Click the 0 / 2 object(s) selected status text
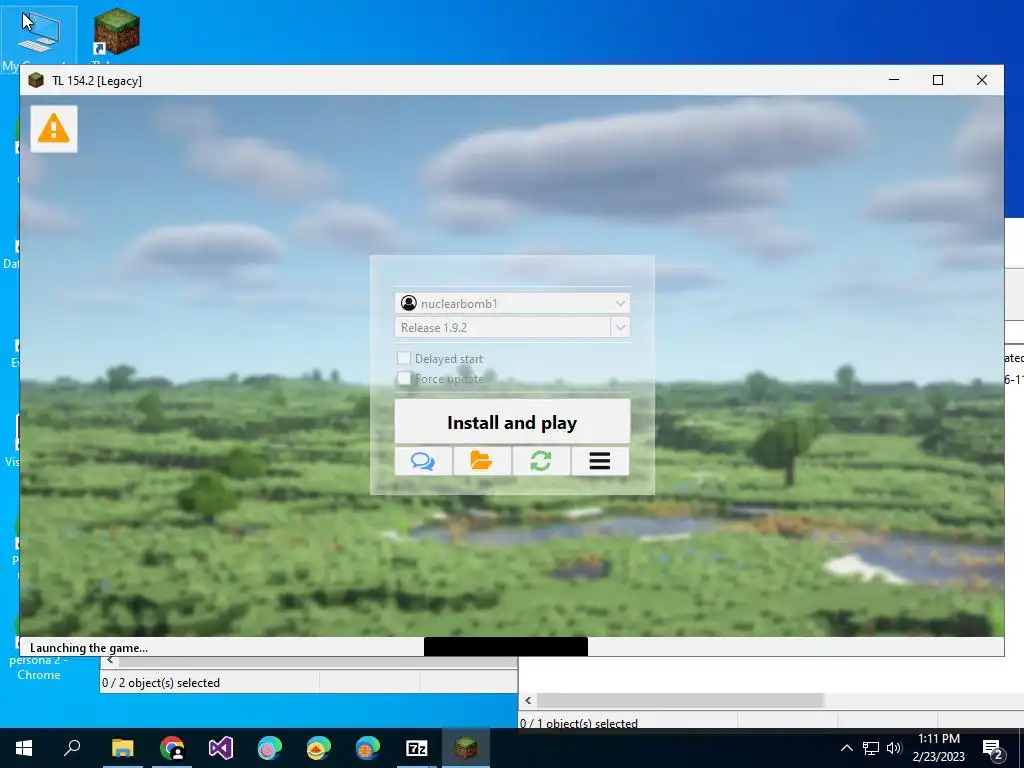 (x=161, y=682)
